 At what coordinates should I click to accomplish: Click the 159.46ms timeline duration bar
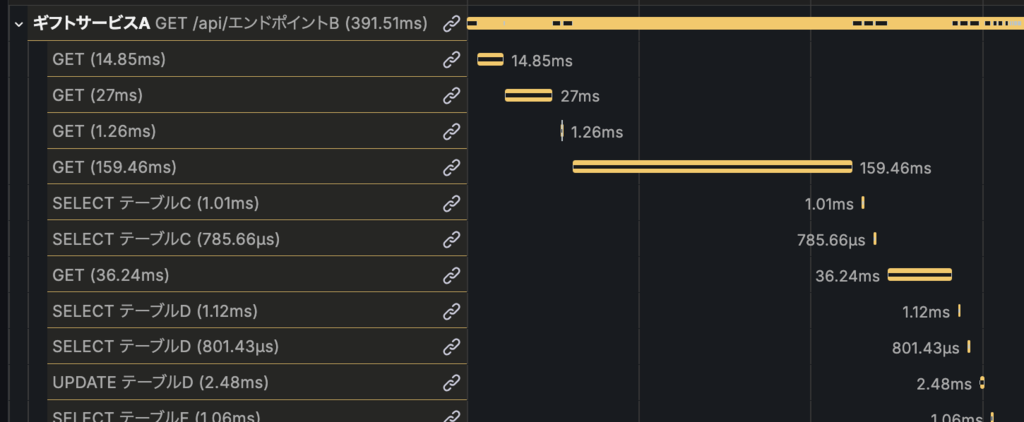click(712, 167)
